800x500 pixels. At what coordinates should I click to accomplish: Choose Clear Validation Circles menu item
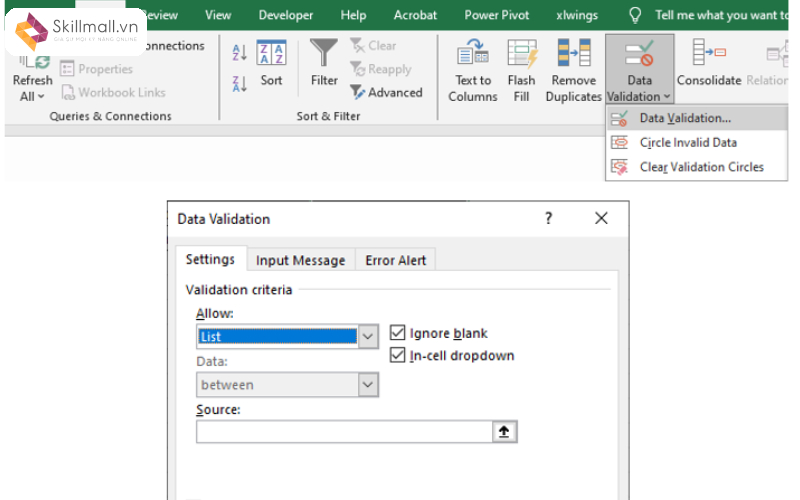point(696,167)
